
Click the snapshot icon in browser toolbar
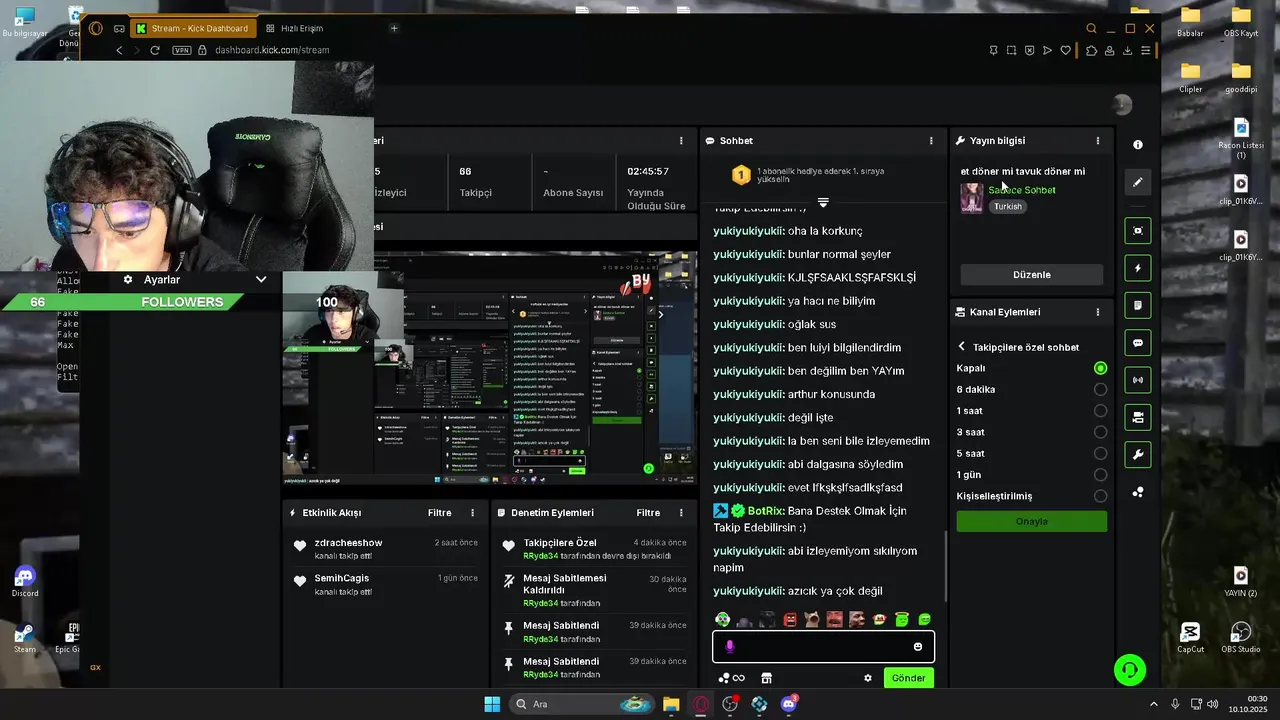click(x=1011, y=50)
